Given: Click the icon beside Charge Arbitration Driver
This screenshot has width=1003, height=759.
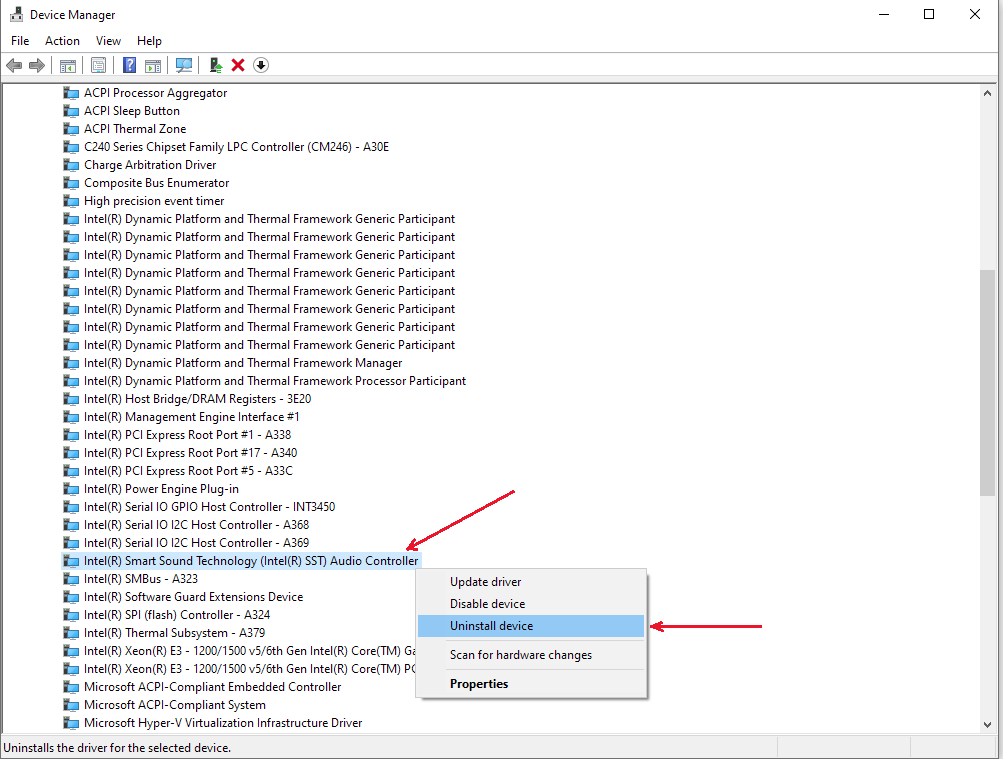Looking at the screenshot, I should 71,165.
